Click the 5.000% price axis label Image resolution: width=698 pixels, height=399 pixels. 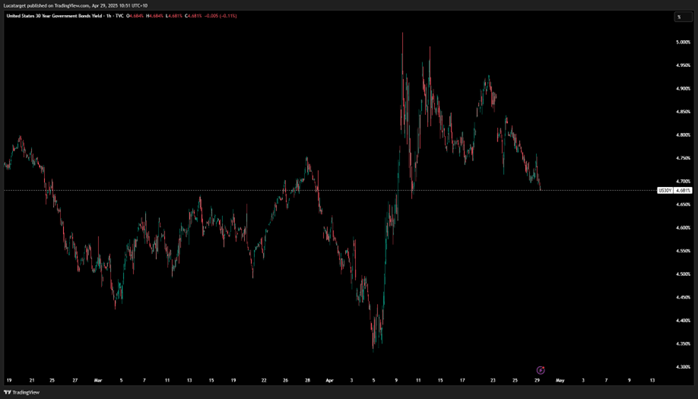[683, 42]
